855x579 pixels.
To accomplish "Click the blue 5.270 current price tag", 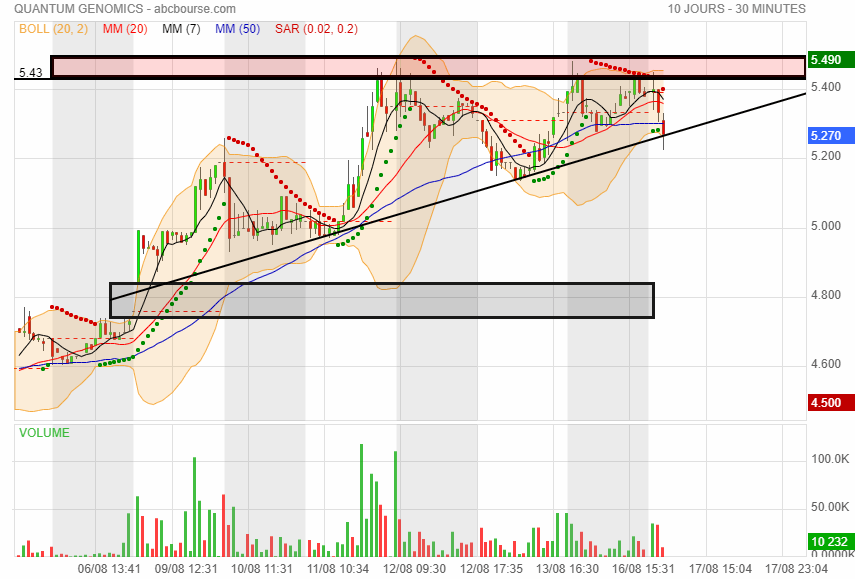I will click(x=831, y=136).
